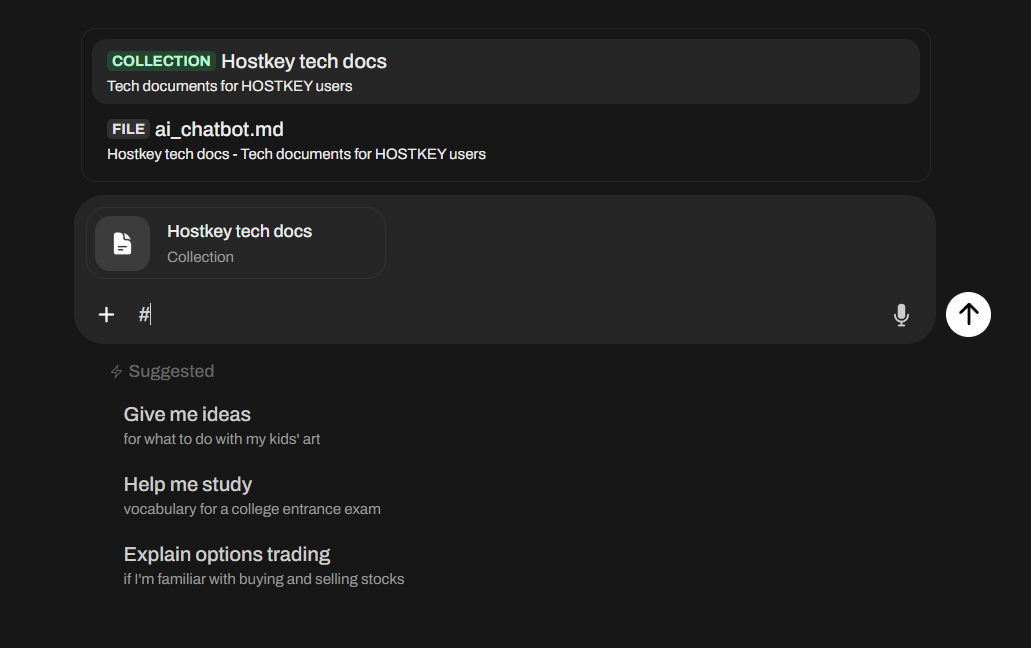
Task: Choose ai_chatbot.md from the suggestion list
Action: (x=219, y=130)
